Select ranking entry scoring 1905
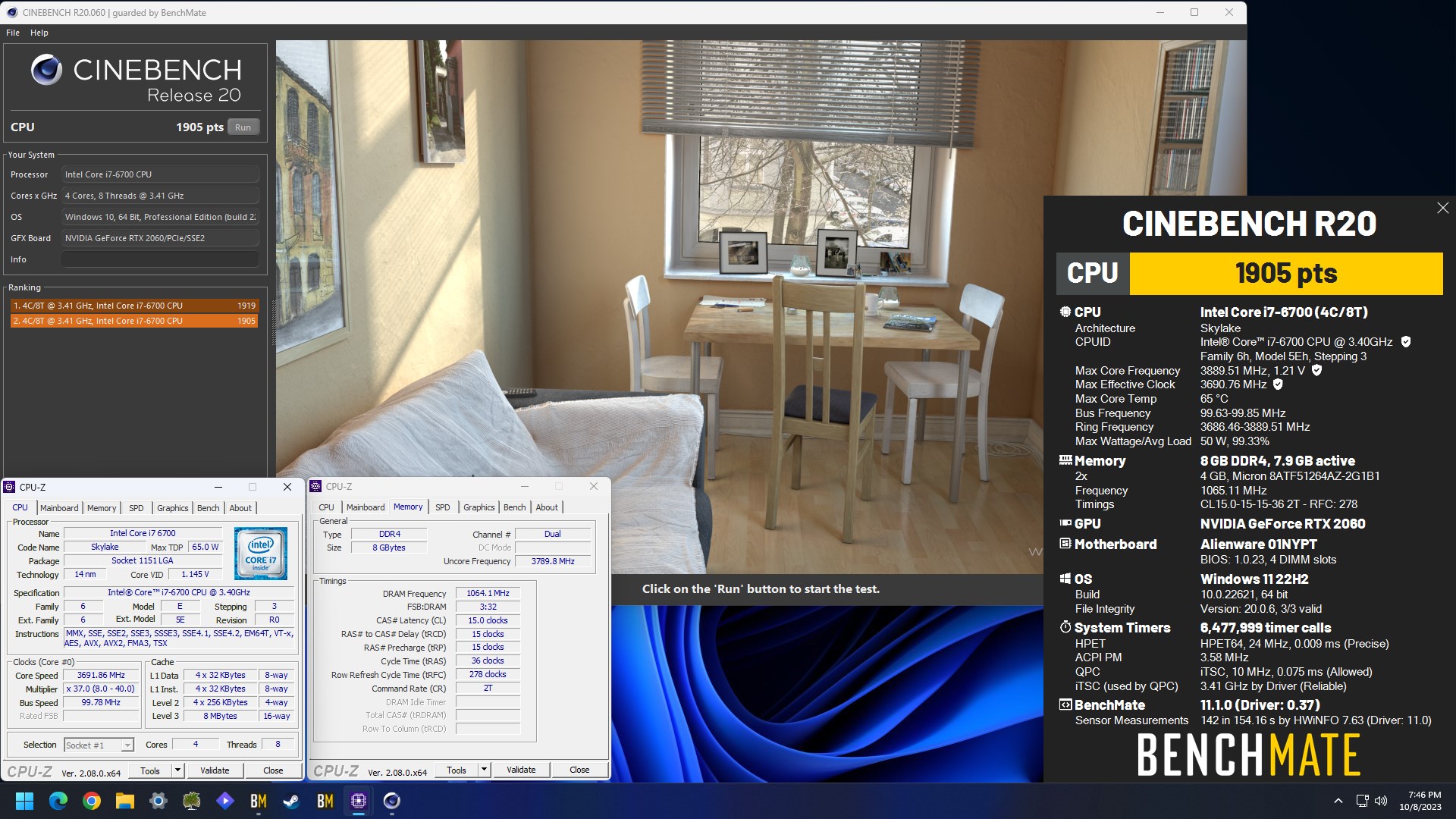 click(x=134, y=321)
